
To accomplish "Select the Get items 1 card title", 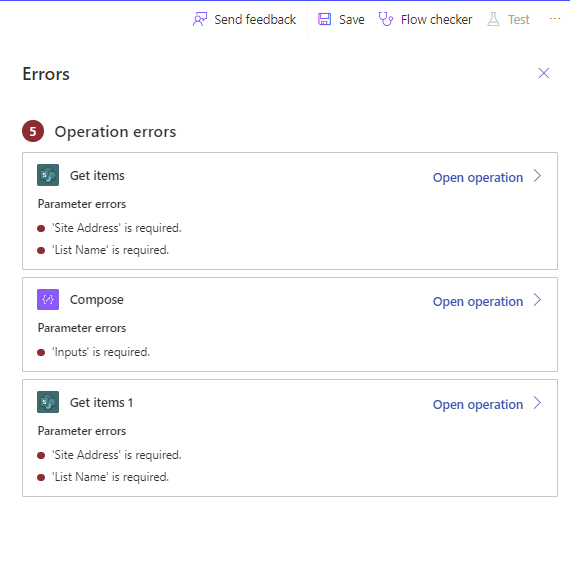I will point(101,403).
